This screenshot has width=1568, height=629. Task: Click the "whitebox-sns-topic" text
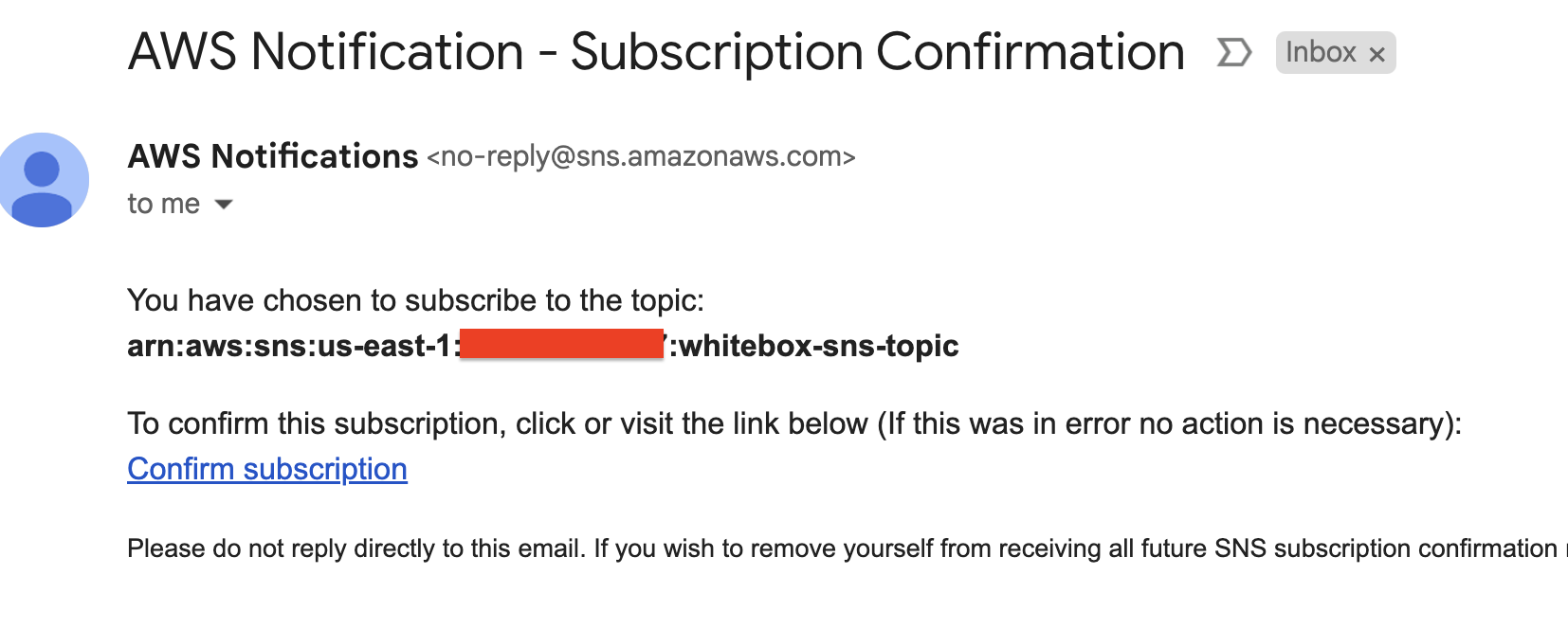pos(819,346)
